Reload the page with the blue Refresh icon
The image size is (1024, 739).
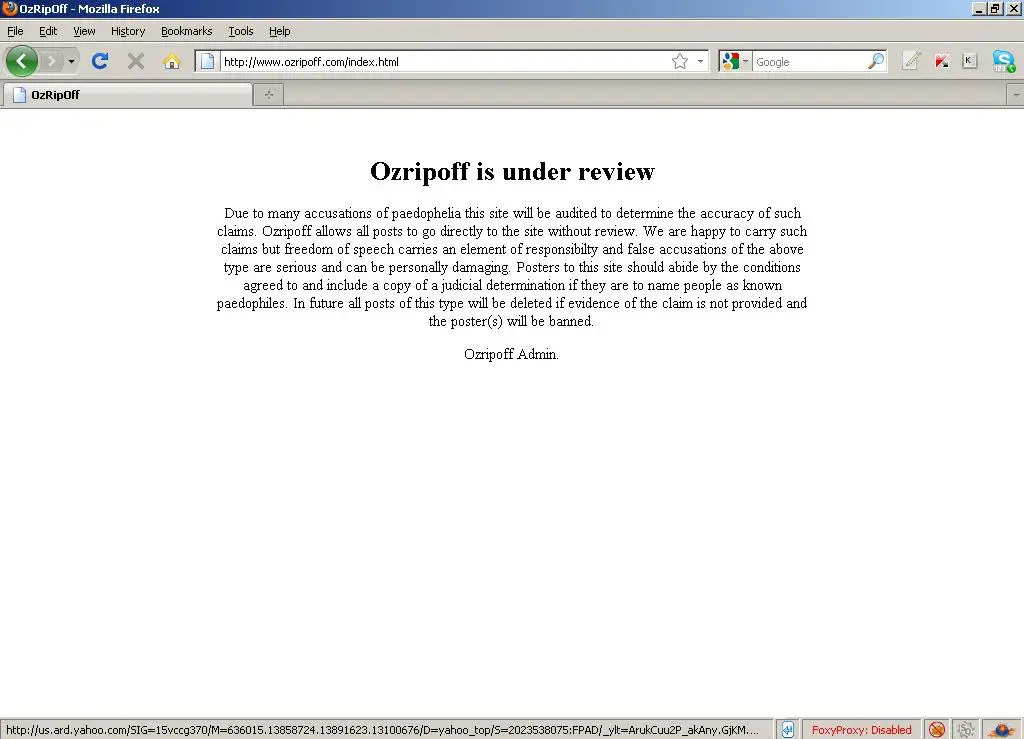click(x=100, y=61)
